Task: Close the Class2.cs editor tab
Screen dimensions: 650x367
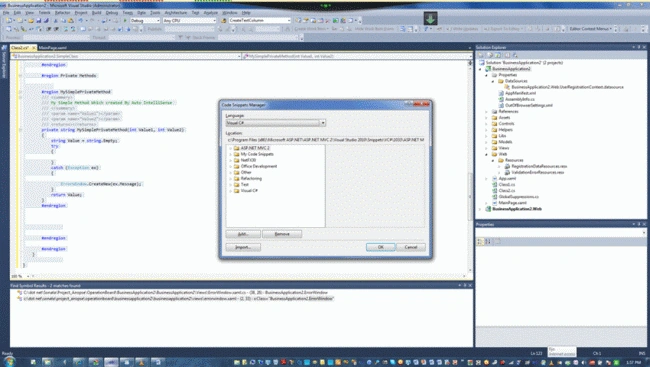Action: click(34, 48)
